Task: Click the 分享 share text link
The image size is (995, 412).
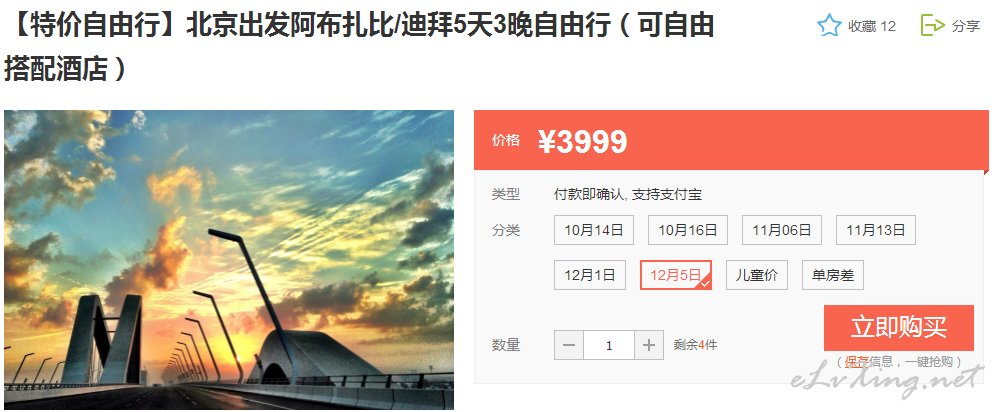Action: (966, 26)
